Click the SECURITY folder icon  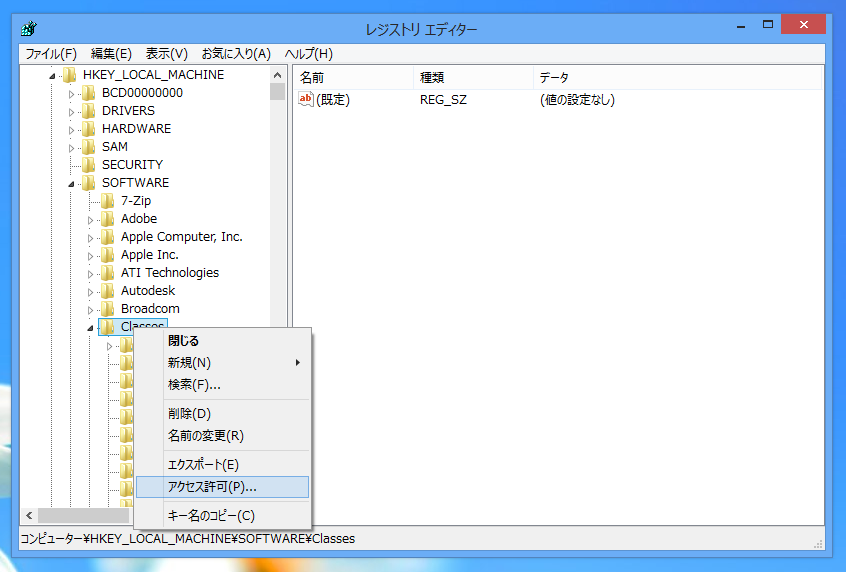coord(88,165)
